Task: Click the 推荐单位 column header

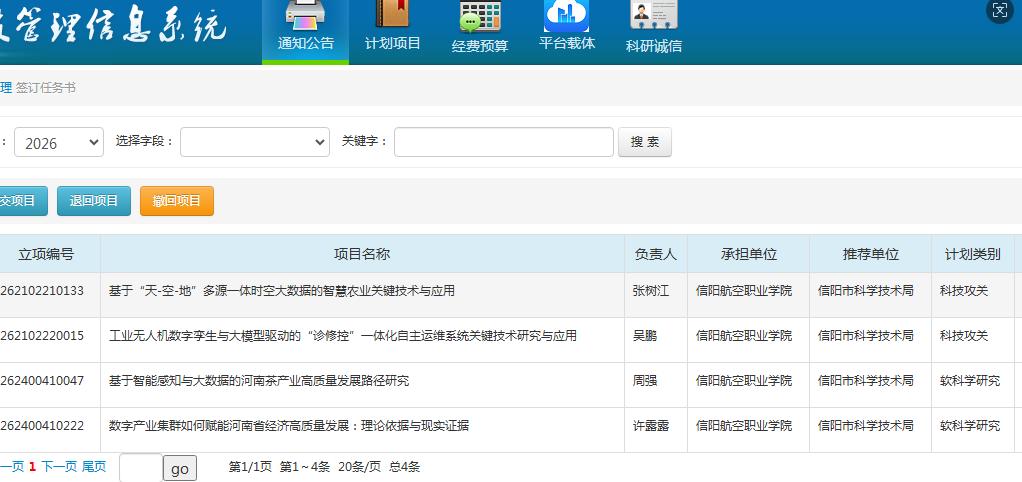Action: click(870, 254)
